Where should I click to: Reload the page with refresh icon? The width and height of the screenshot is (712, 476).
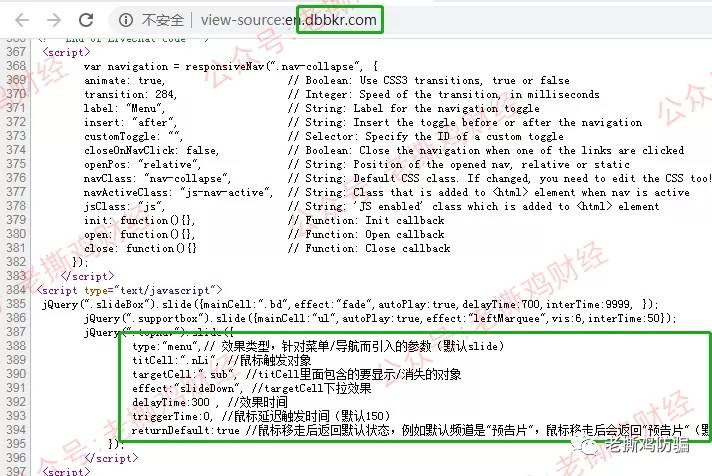coord(86,20)
